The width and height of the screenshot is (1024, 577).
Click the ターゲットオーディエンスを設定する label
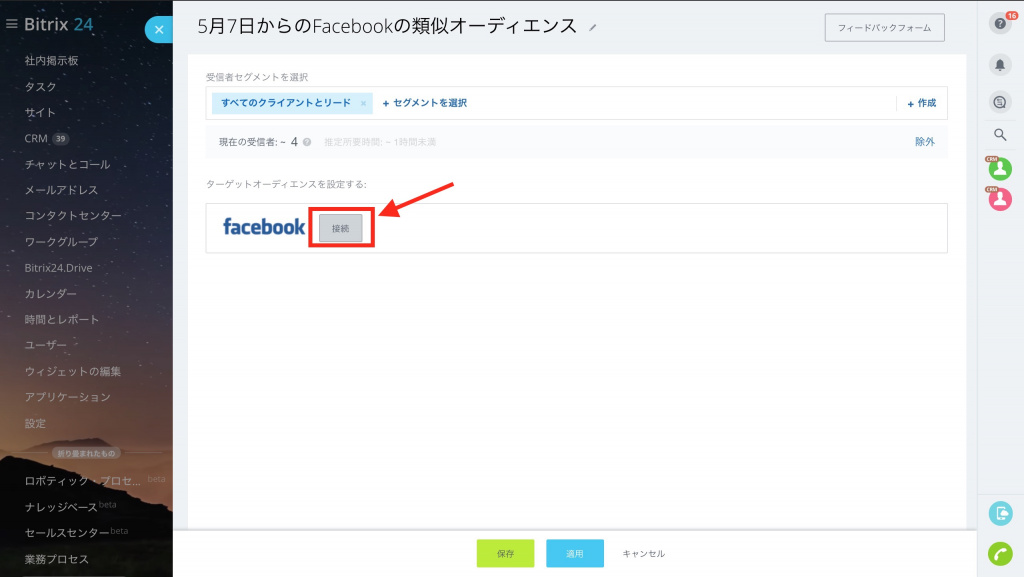click(286, 184)
